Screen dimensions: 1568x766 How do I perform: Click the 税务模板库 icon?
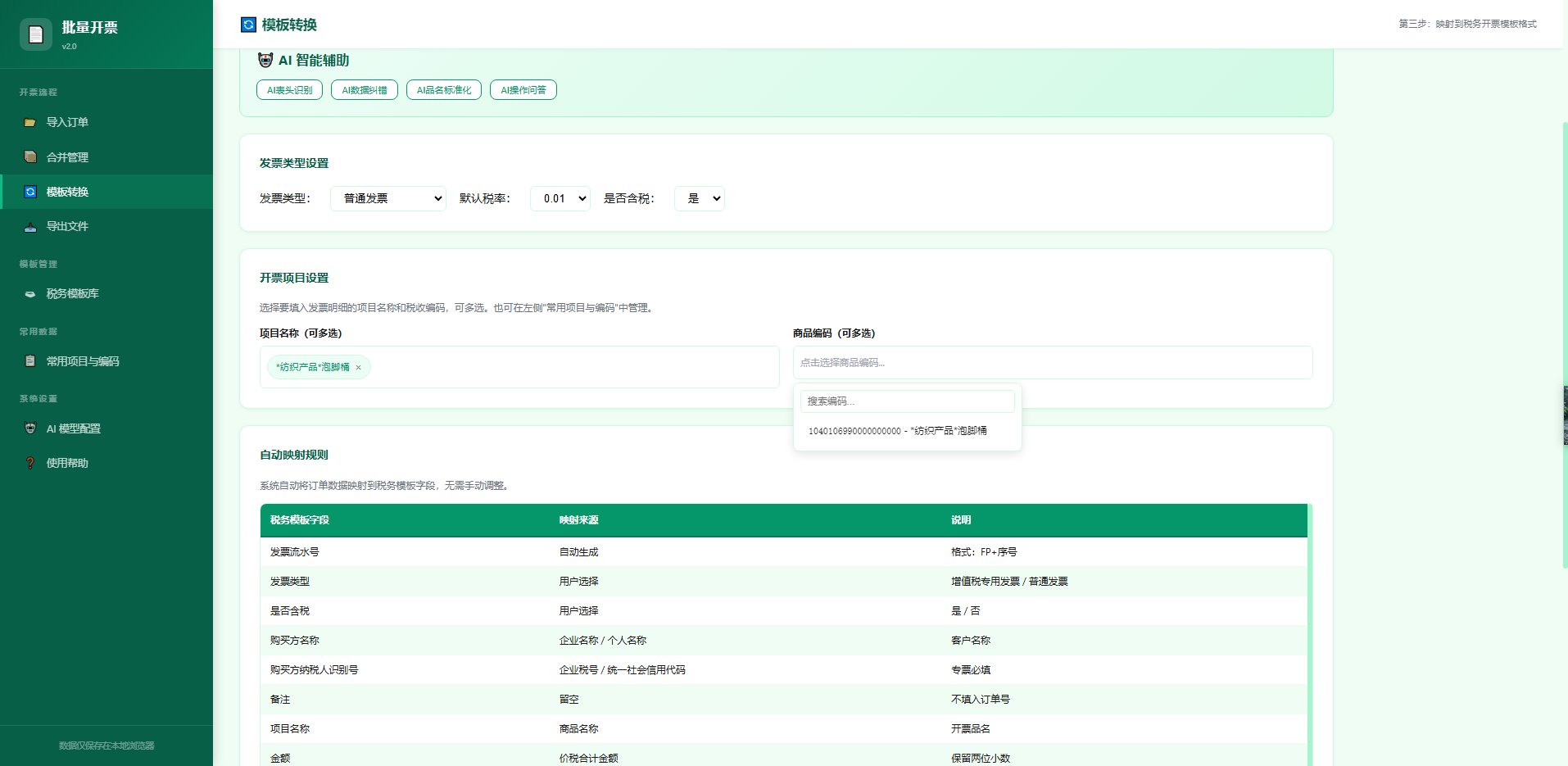(x=30, y=293)
